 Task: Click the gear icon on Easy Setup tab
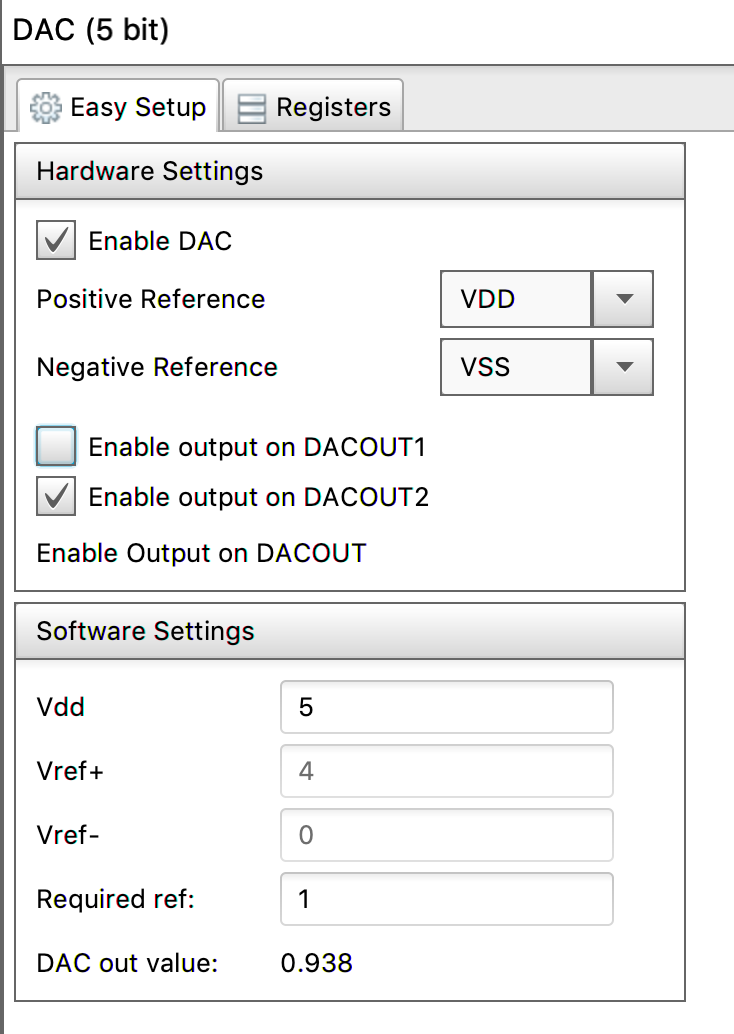click(x=46, y=107)
